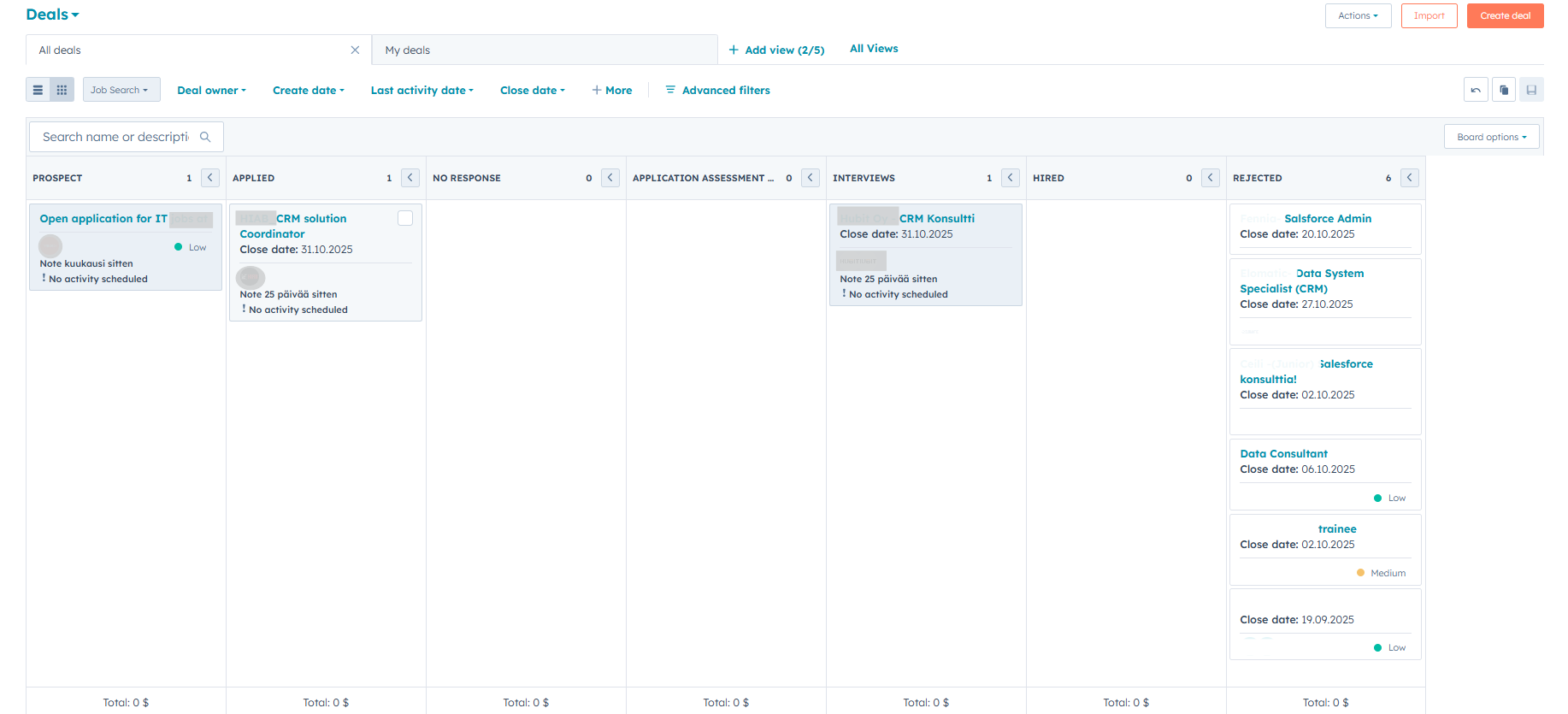The image size is (1568, 714).
Task: Switch to list view layout
Action: [x=38, y=90]
